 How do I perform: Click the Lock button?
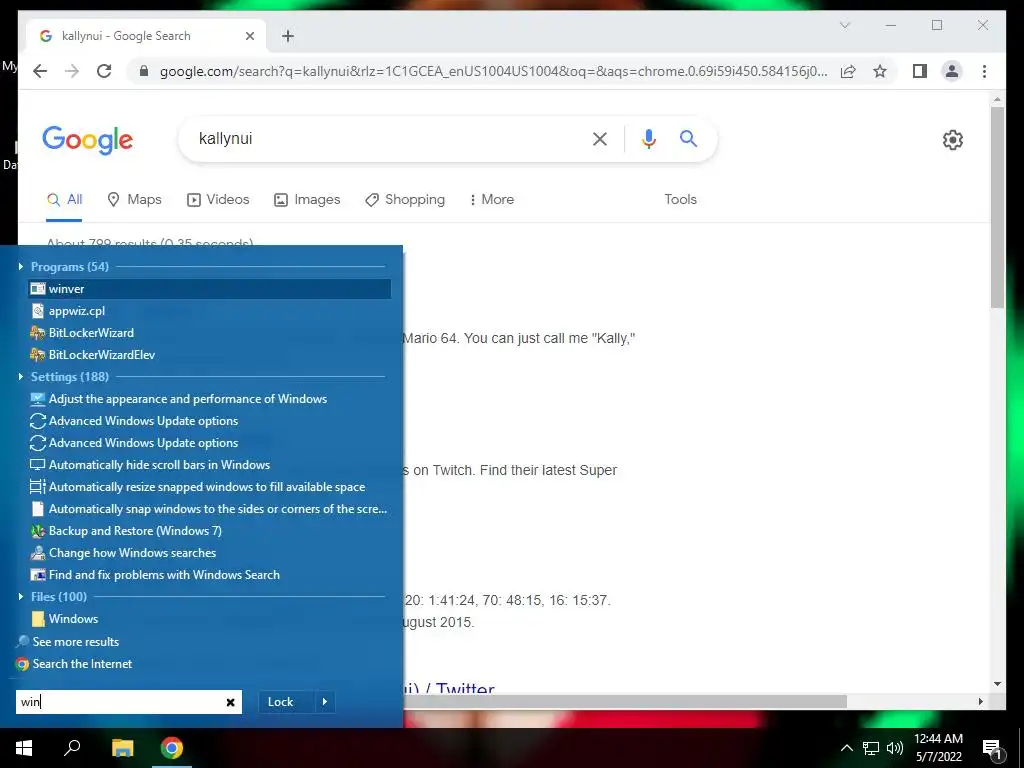(287, 702)
